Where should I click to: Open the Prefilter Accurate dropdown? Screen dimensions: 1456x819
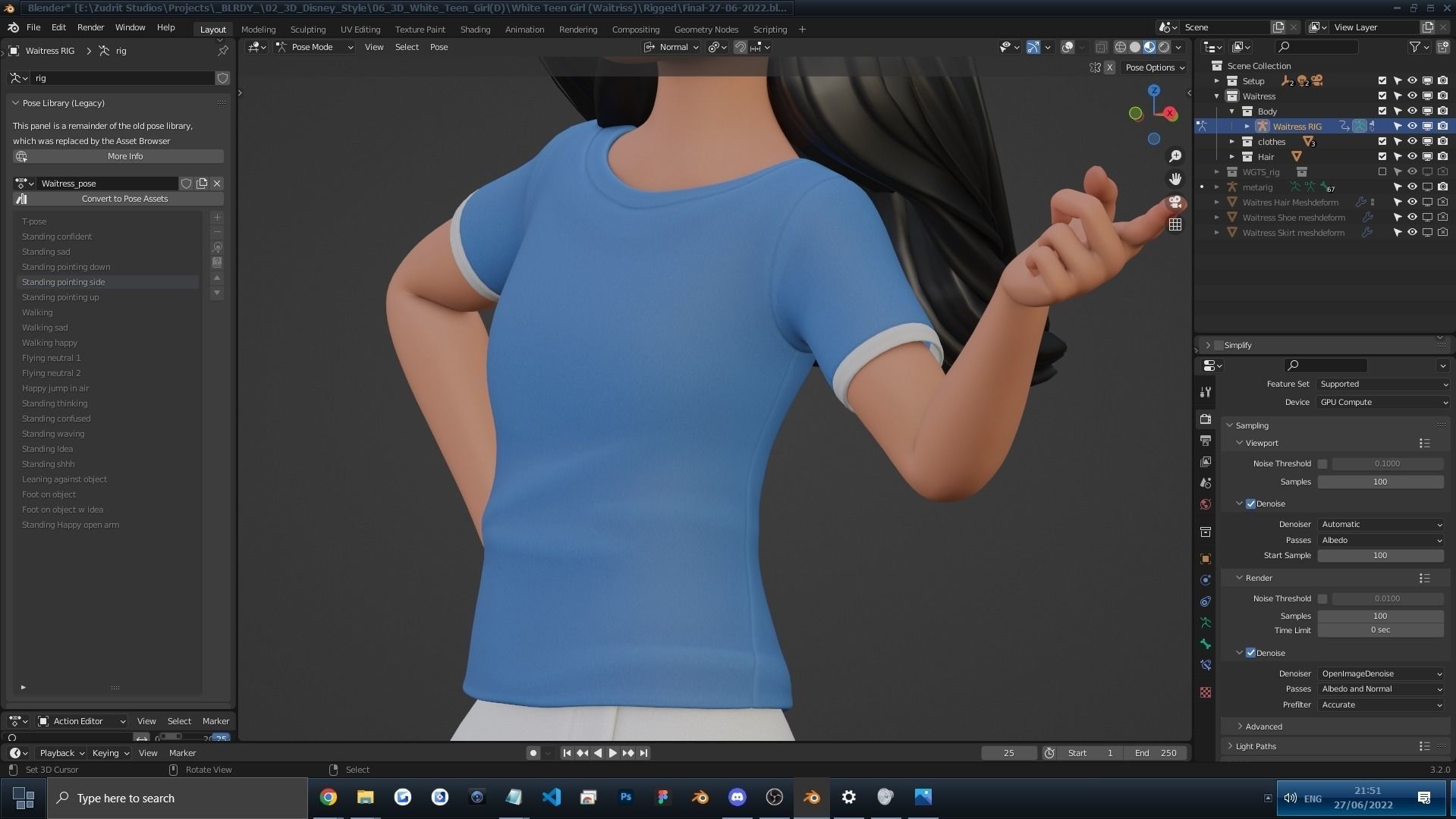1381,704
